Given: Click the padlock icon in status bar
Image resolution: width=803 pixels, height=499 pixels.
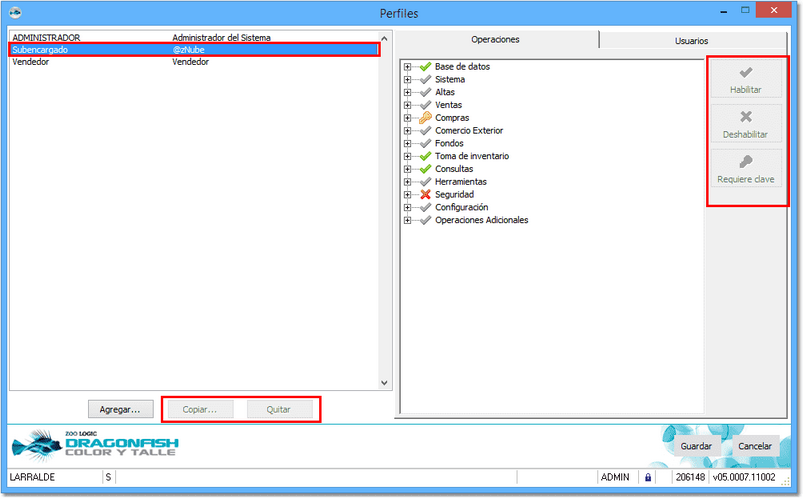Looking at the screenshot, I should [x=647, y=477].
